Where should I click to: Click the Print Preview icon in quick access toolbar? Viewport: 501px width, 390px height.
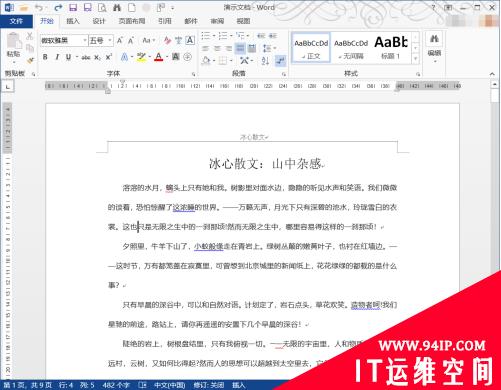[102, 7]
